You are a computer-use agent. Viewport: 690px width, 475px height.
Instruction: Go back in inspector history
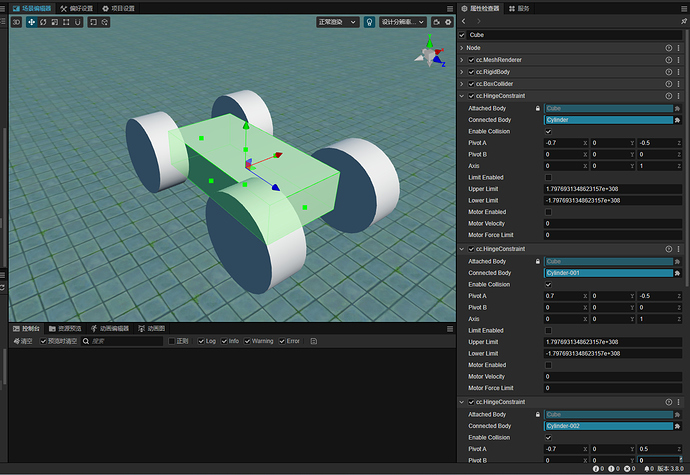tap(464, 20)
